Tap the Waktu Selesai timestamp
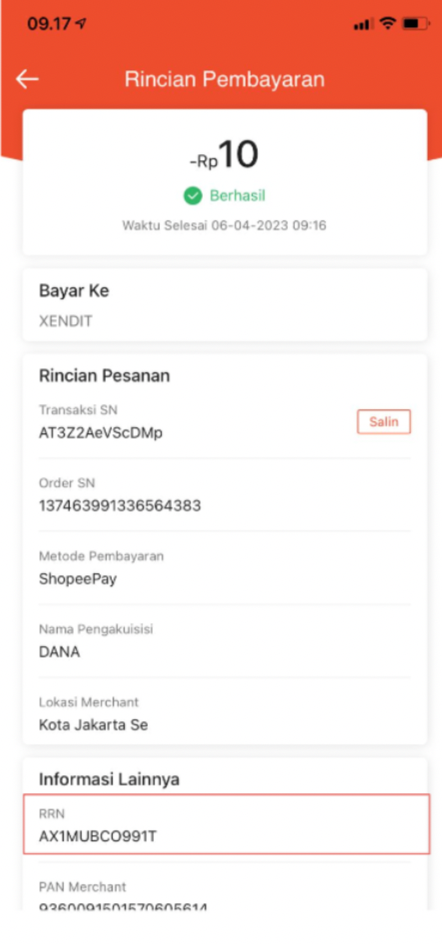442x944 pixels. click(x=225, y=226)
